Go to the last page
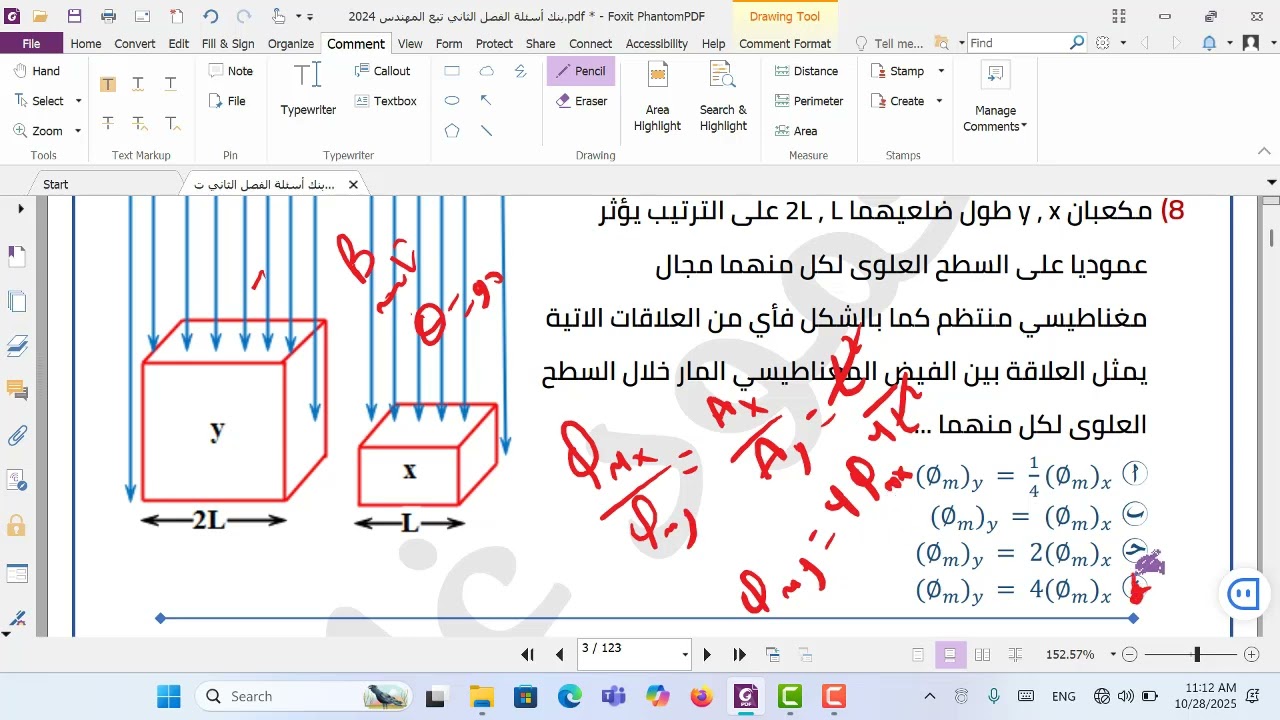Viewport: 1280px width, 720px height. [x=740, y=655]
